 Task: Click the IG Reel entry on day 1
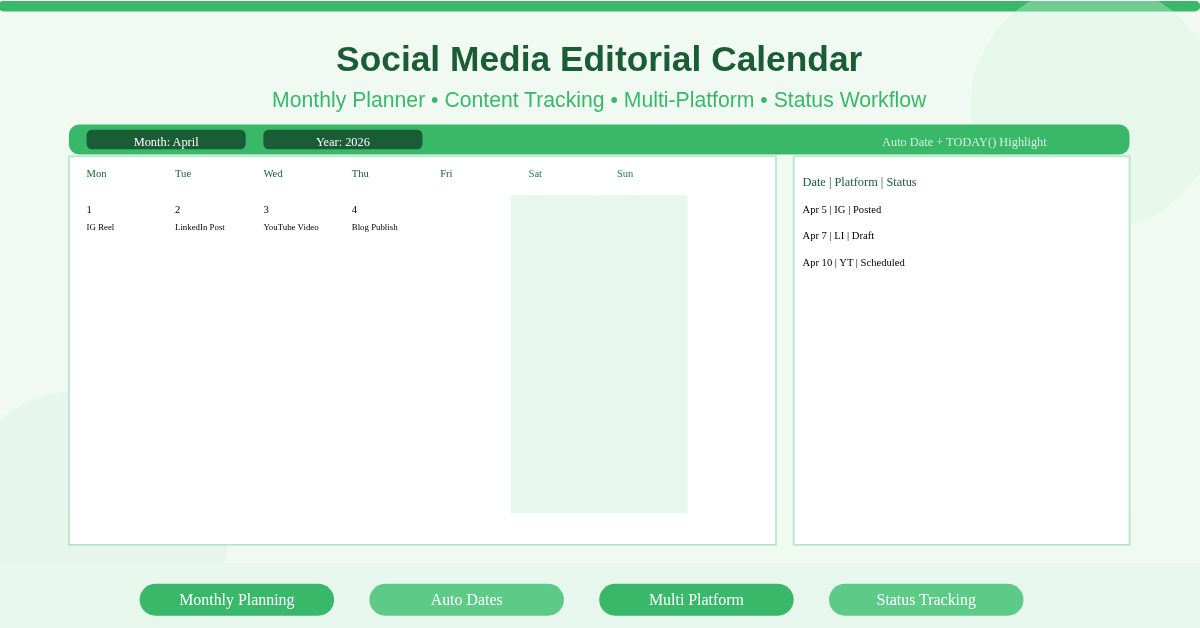(x=100, y=227)
